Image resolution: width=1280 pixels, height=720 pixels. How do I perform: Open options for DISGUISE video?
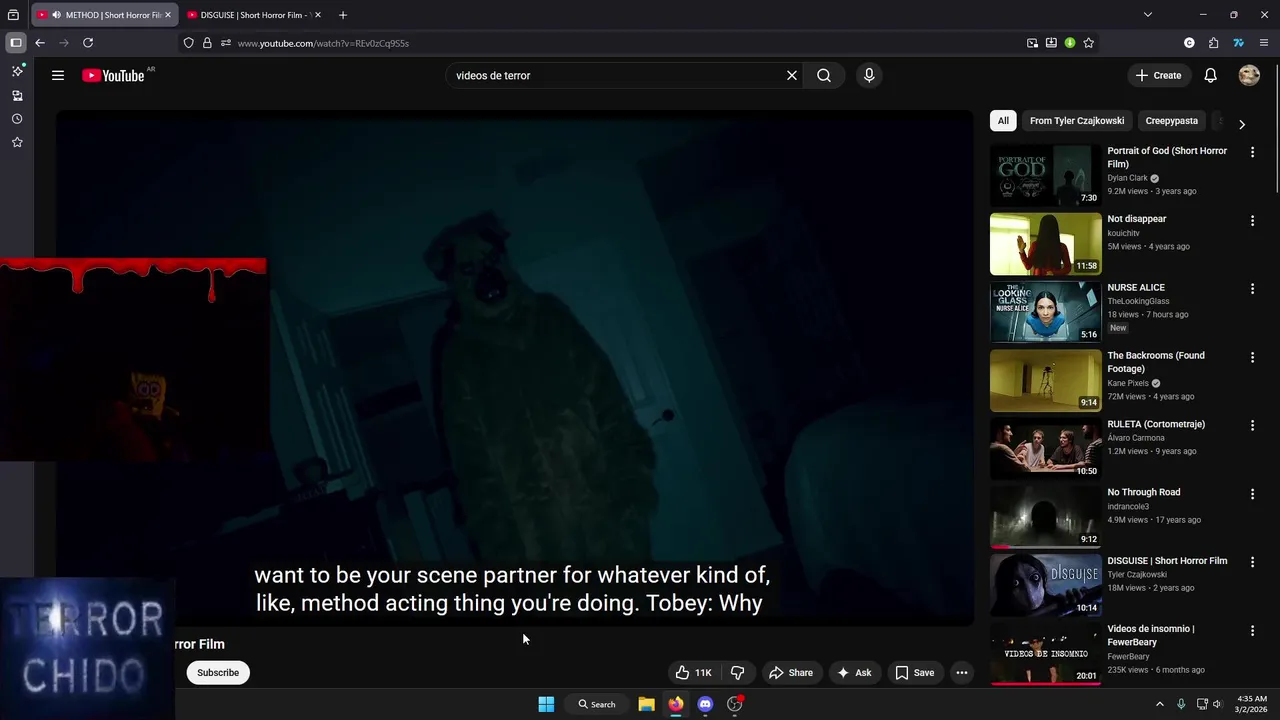(1252, 563)
